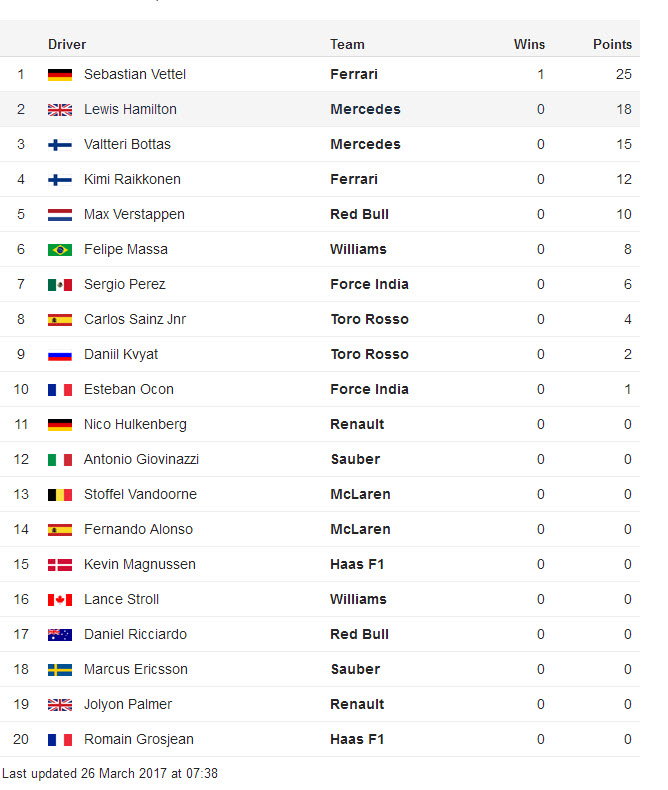Image resolution: width=668 pixels, height=790 pixels.
Task: Select Fernando Alonso driver name
Action: coord(139,530)
